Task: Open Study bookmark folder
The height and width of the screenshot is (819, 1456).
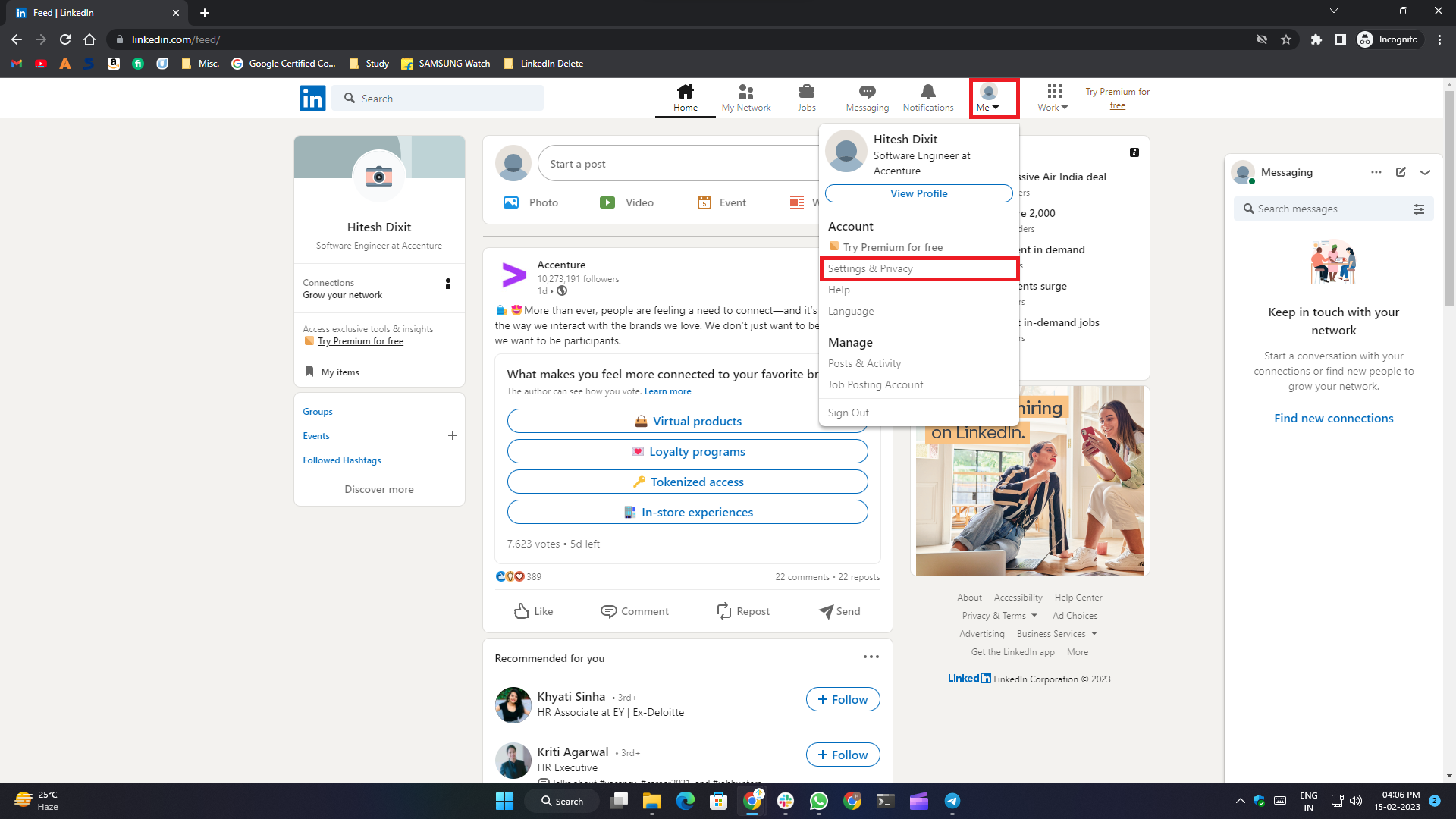Action: [369, 64]
